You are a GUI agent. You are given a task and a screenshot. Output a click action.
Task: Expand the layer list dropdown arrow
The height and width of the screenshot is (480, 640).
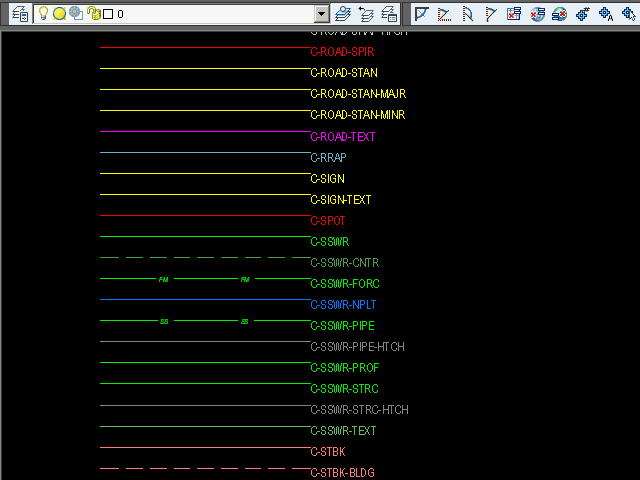[321, 14]
